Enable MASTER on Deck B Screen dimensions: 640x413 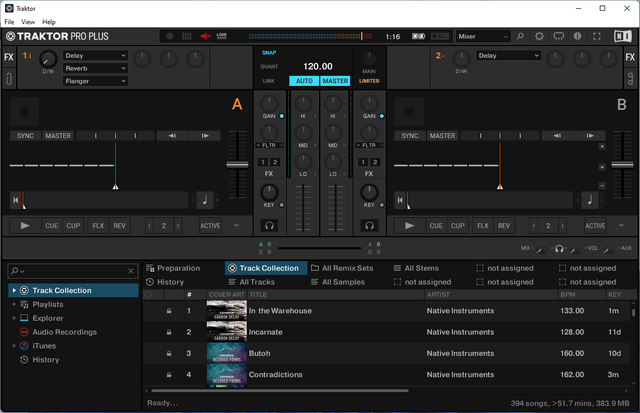(442, 136)
